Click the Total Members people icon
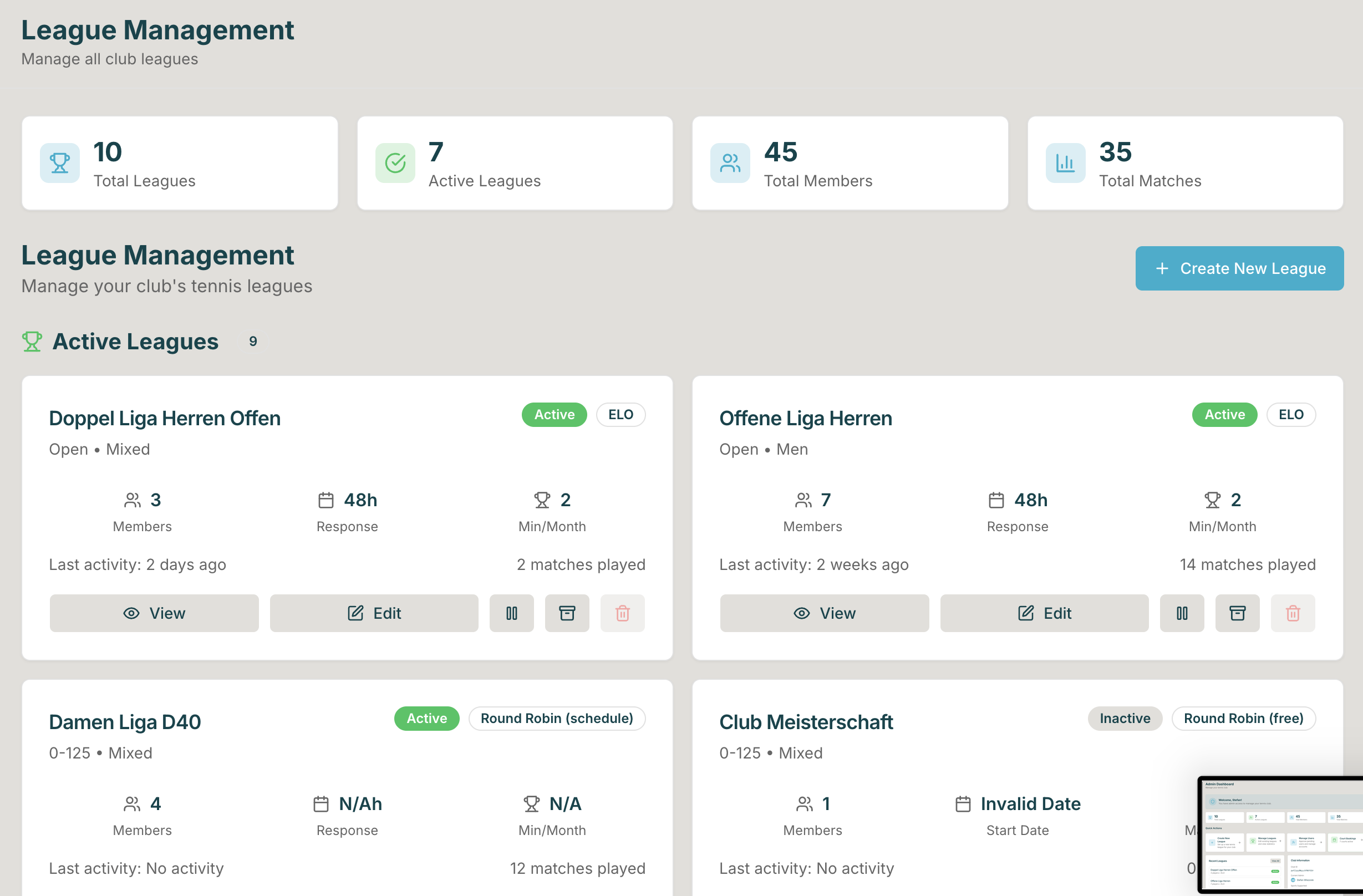Viewport: 1363px width, 896px height. click(x=730, y=163)
